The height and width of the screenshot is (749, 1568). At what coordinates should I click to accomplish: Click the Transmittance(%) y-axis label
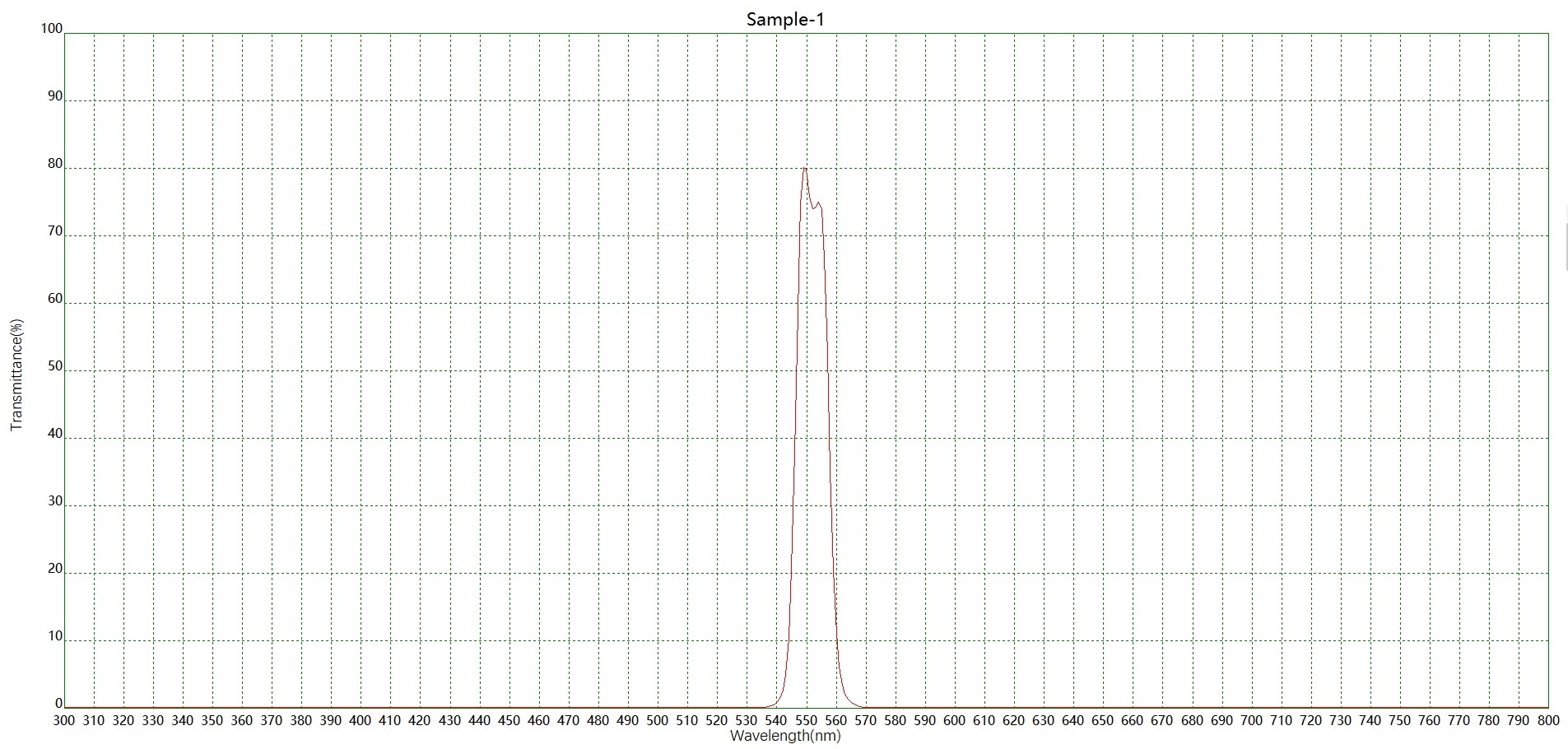coord(16,374)
